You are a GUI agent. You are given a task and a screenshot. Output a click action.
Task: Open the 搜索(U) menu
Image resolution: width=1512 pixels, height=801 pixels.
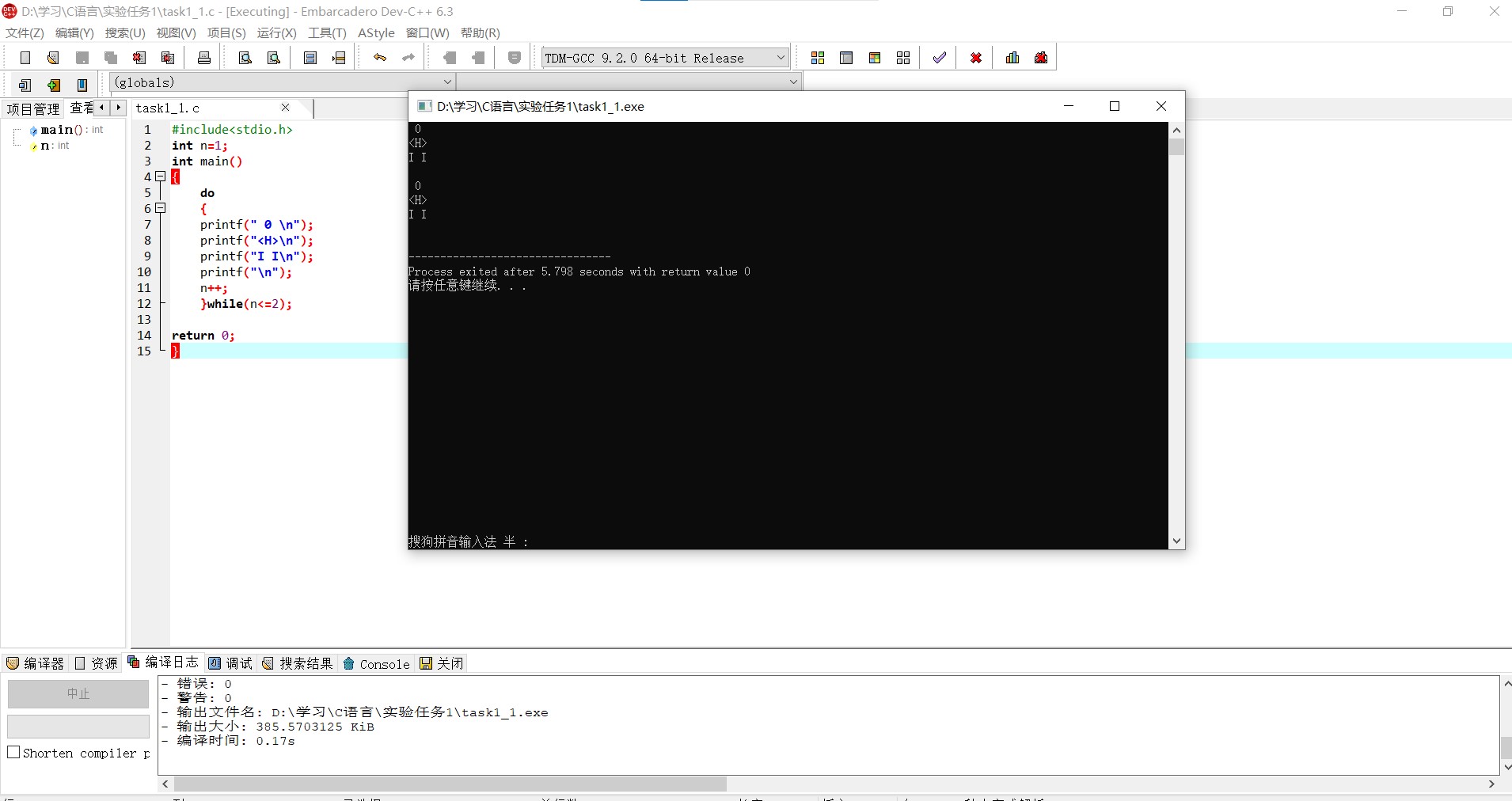125,33
